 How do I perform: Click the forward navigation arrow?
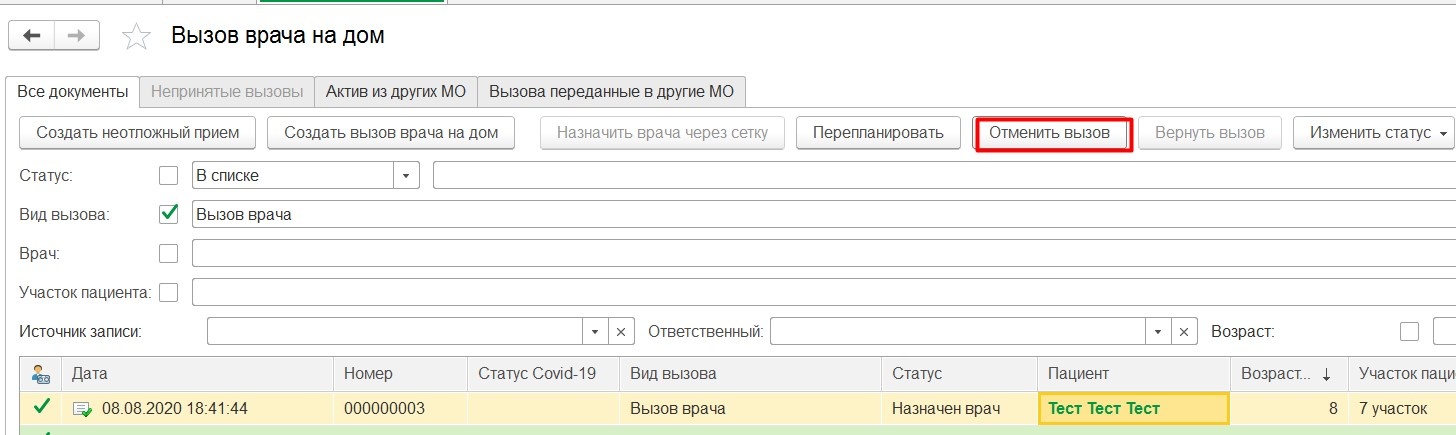tap(75, 36)
